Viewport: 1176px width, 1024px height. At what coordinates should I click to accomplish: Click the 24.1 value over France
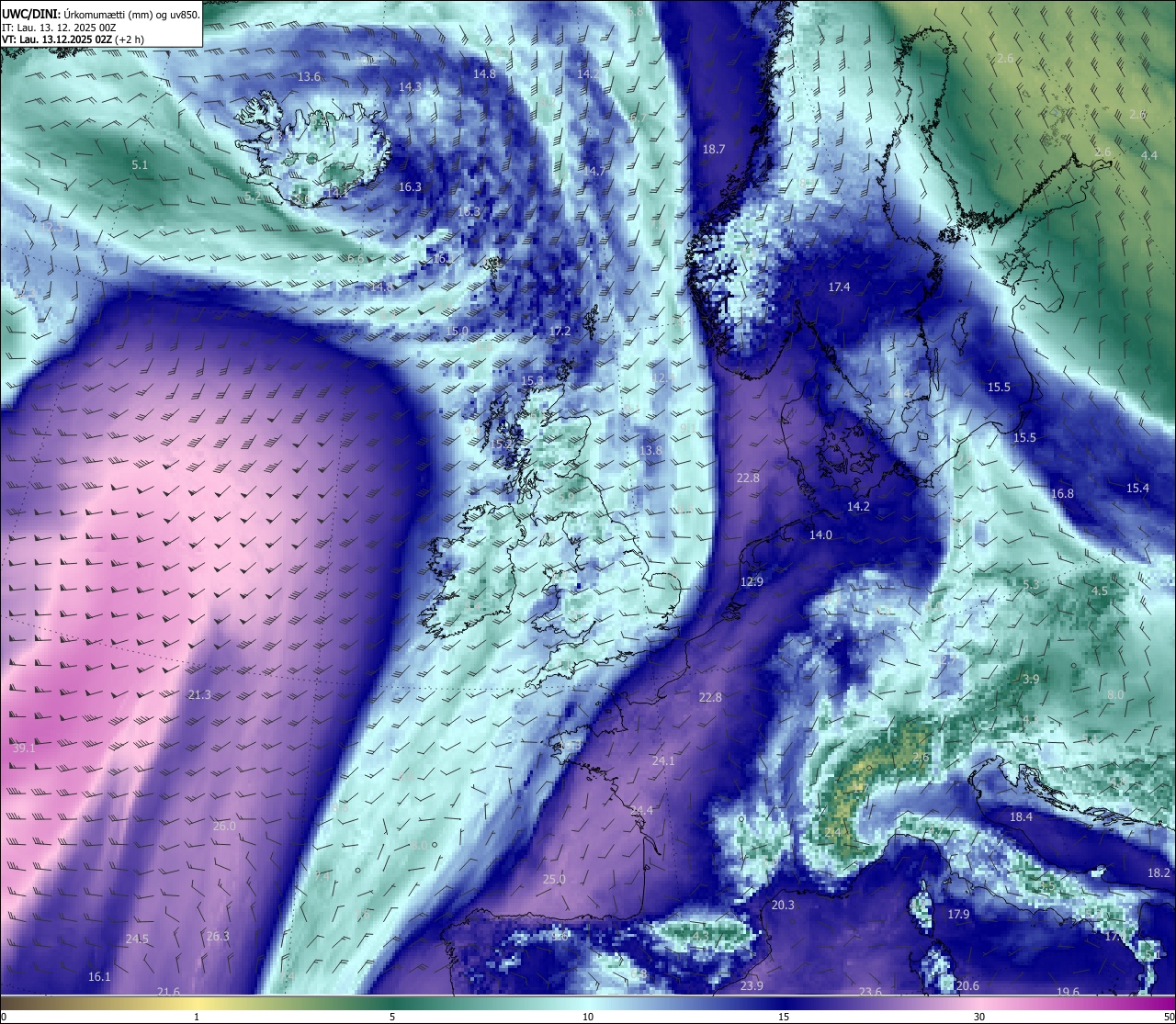tap(663, 761)
